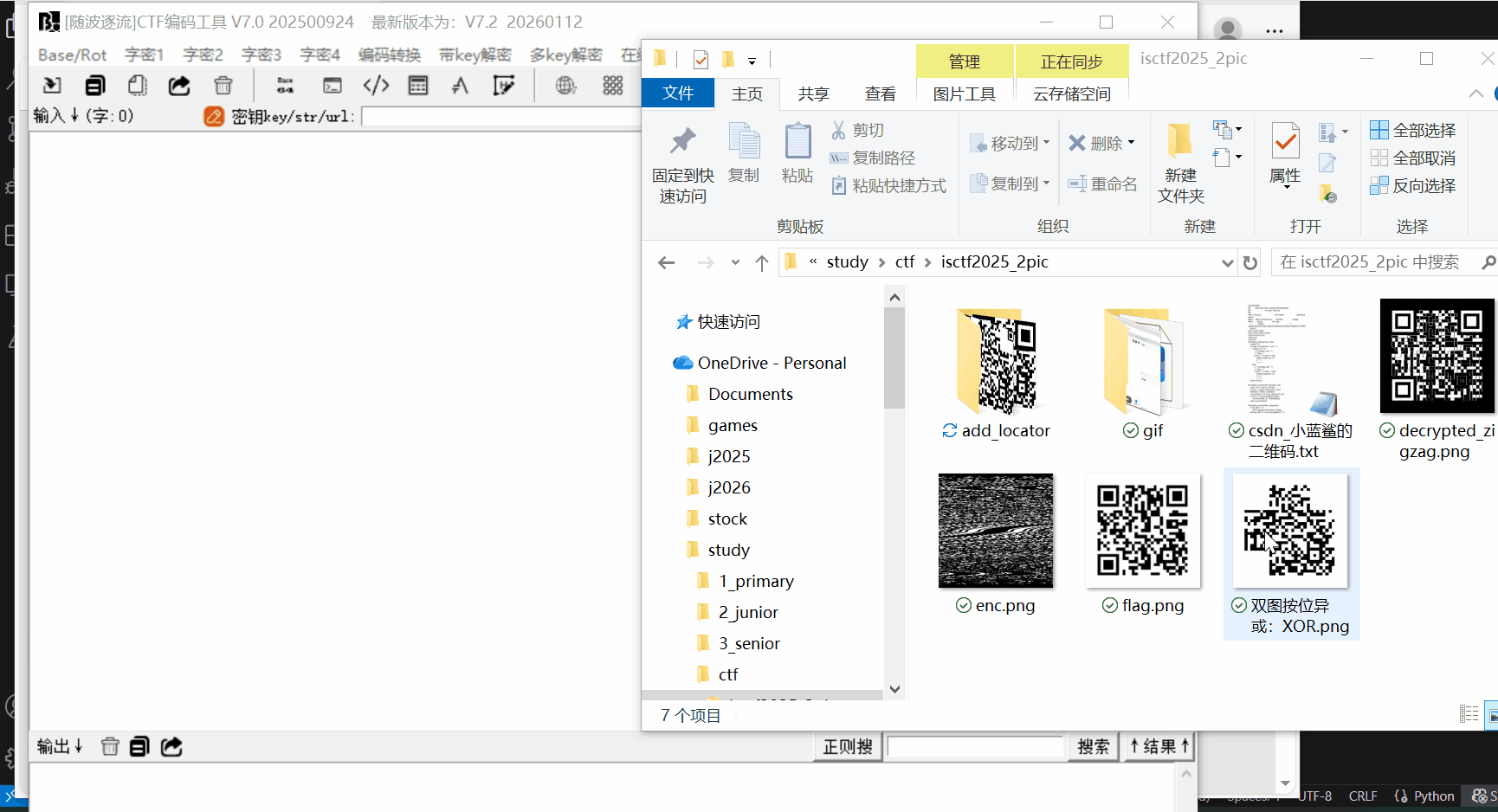Select the 3_senior folder in navigation tree

[738, 643]
